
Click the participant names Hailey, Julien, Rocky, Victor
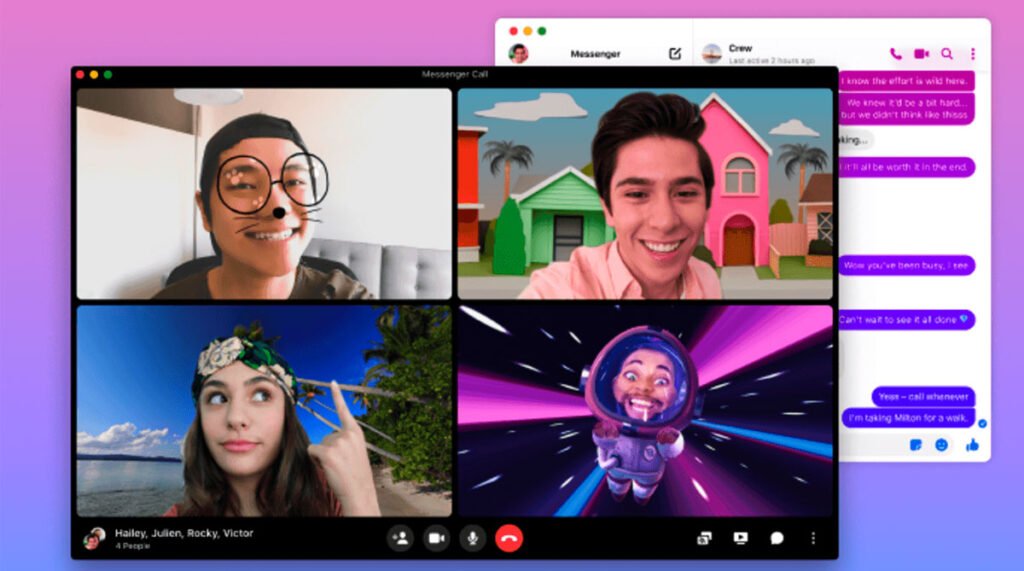(184, 533)
